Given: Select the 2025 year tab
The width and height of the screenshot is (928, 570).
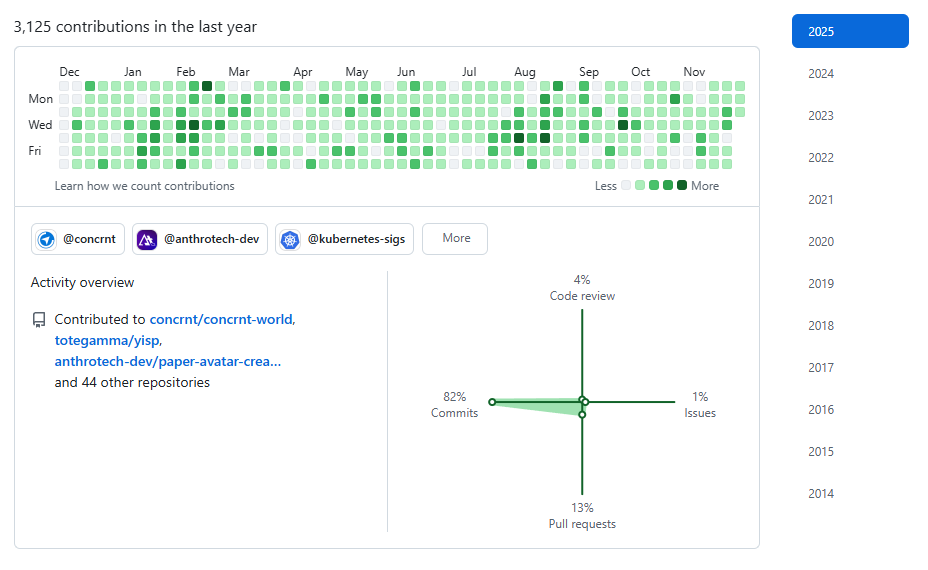Looking at the screenshot, I should (849, 31).
